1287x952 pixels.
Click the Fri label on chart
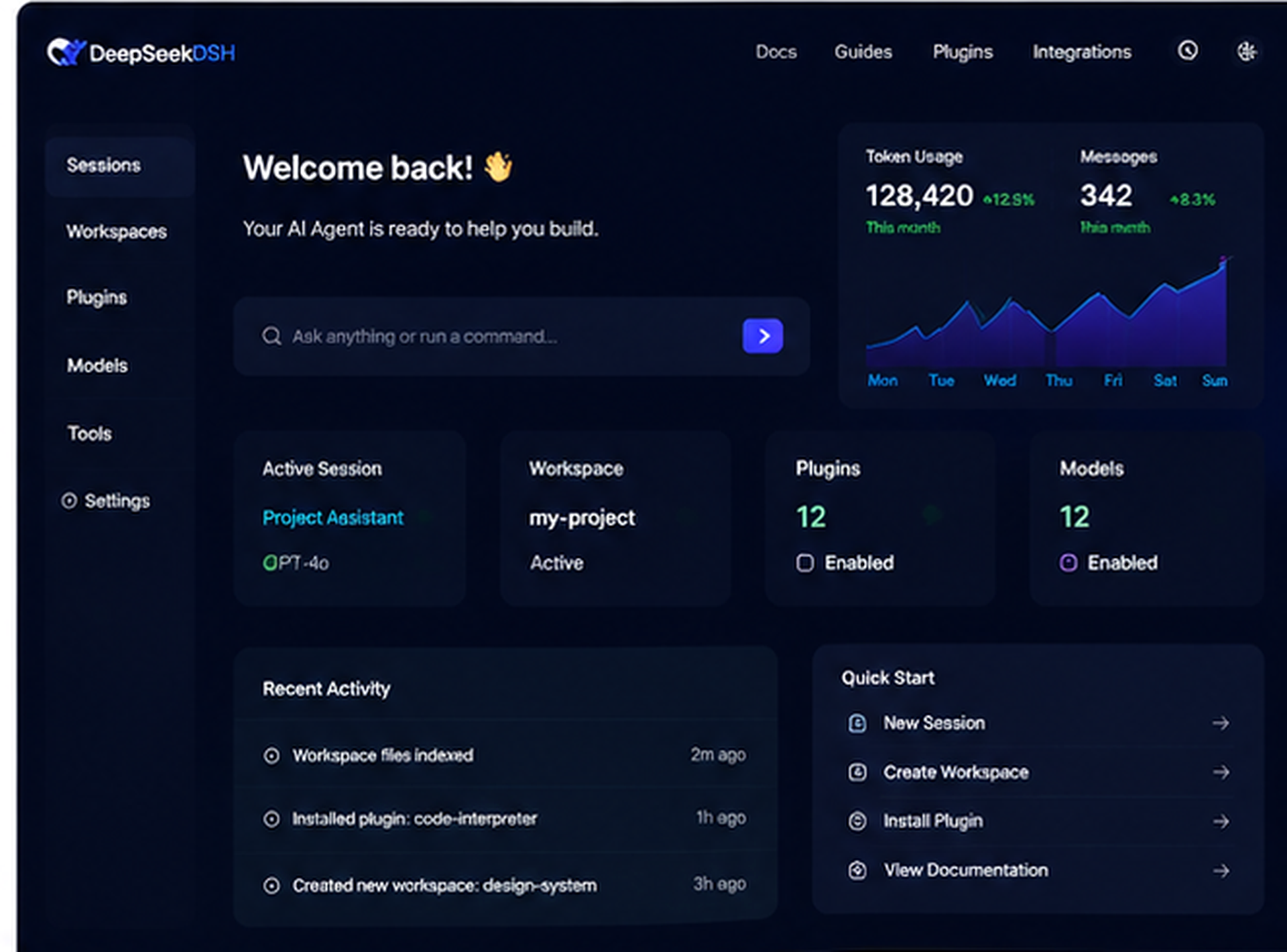pos(1113,381)
